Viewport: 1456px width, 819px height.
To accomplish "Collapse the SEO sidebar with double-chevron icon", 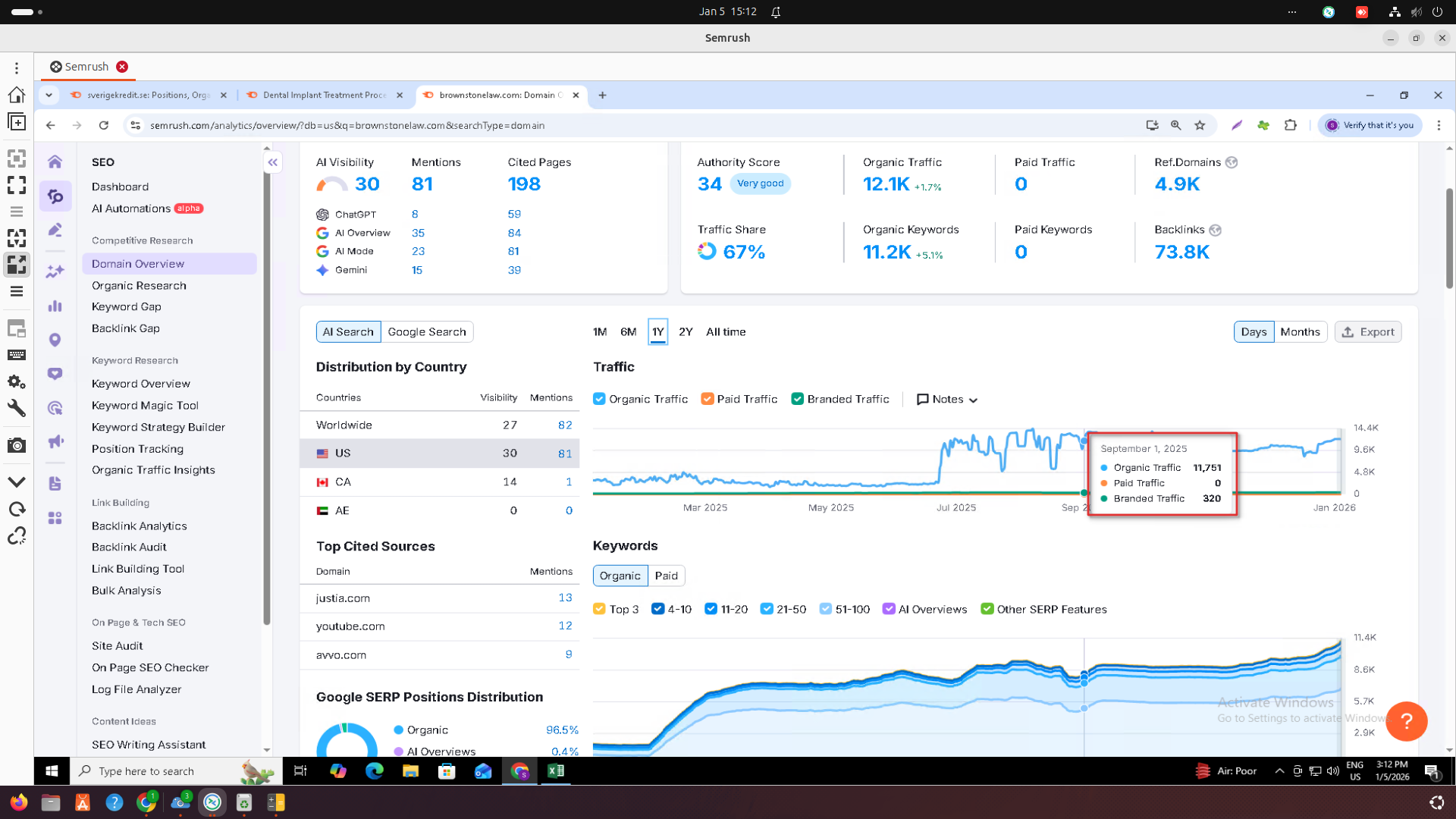I will 273,162.
